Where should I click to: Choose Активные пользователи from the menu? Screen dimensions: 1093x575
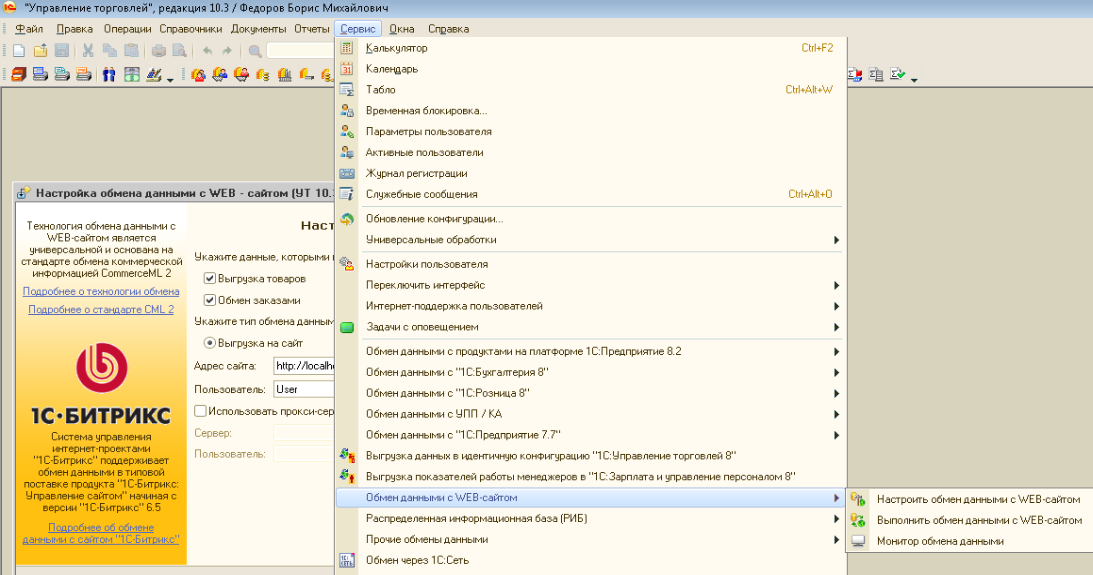[424, 153]
